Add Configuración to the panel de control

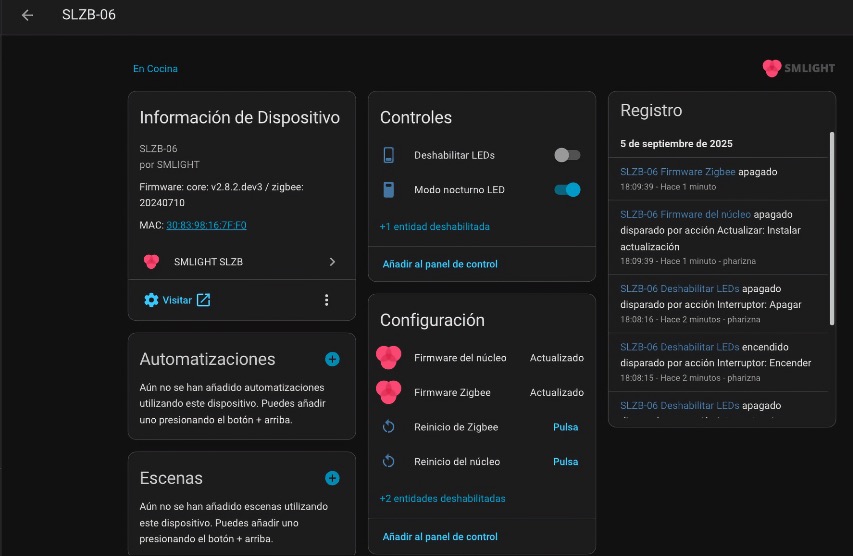(440, 536)
